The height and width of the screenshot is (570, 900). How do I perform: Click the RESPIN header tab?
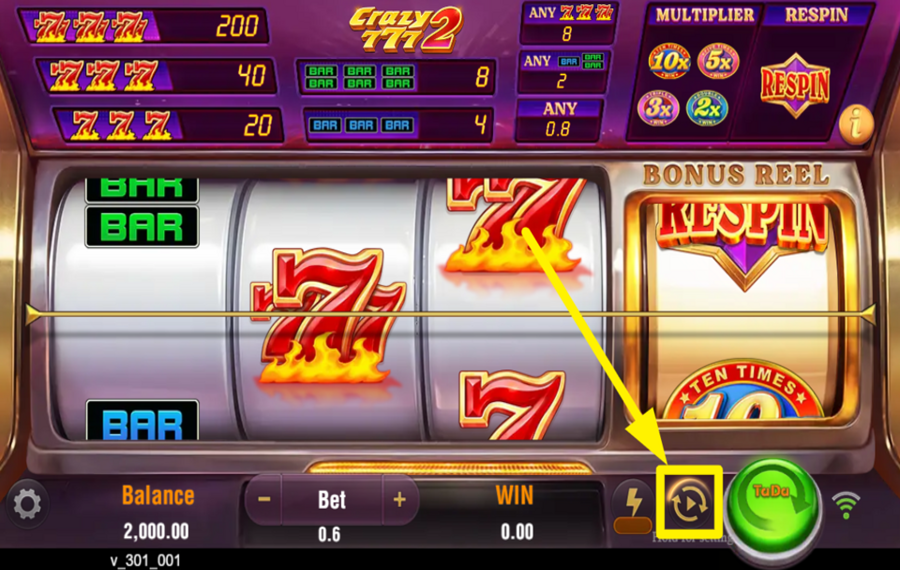point(817,15)
